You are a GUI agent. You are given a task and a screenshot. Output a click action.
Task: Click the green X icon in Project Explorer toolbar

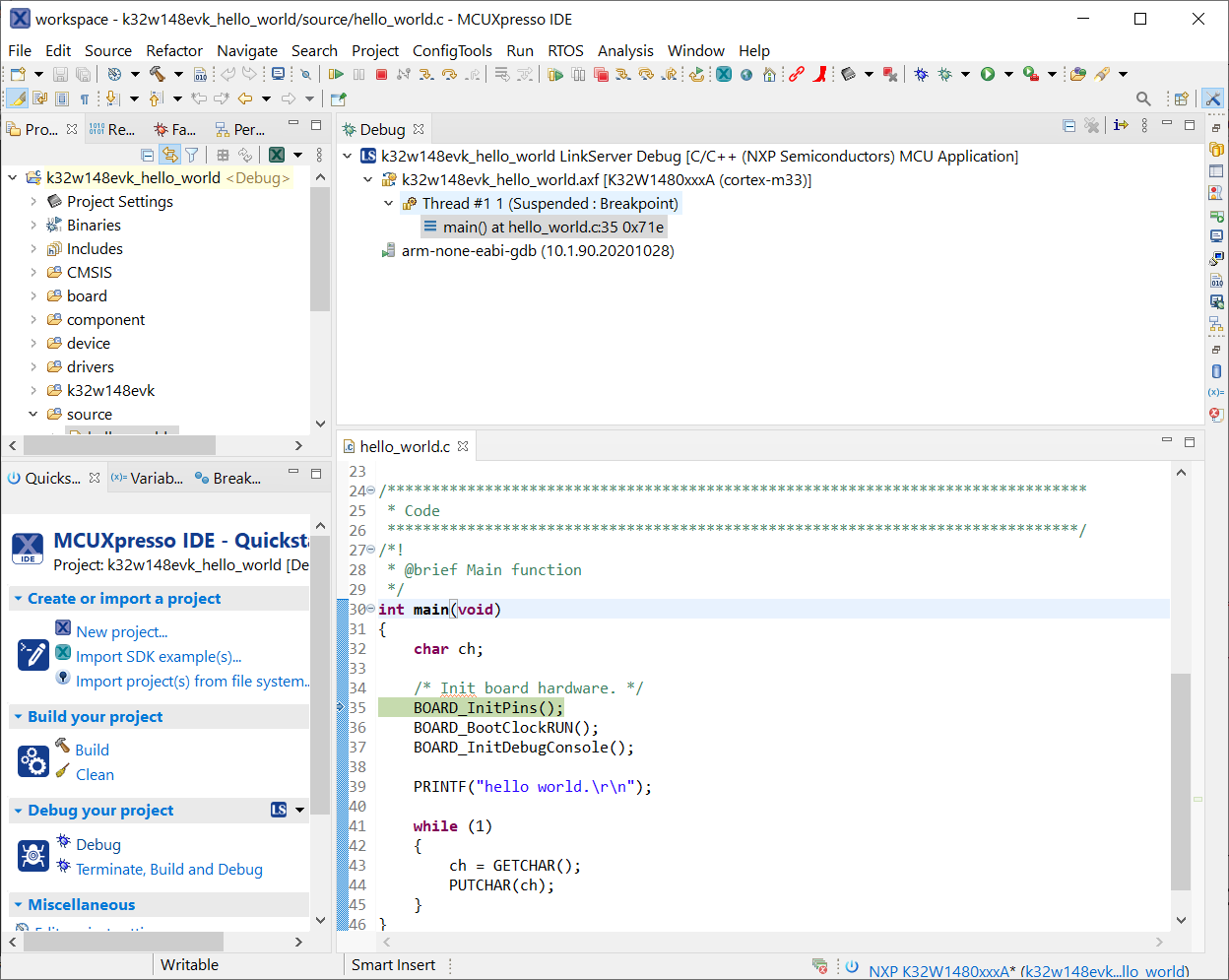coord(277,155)
